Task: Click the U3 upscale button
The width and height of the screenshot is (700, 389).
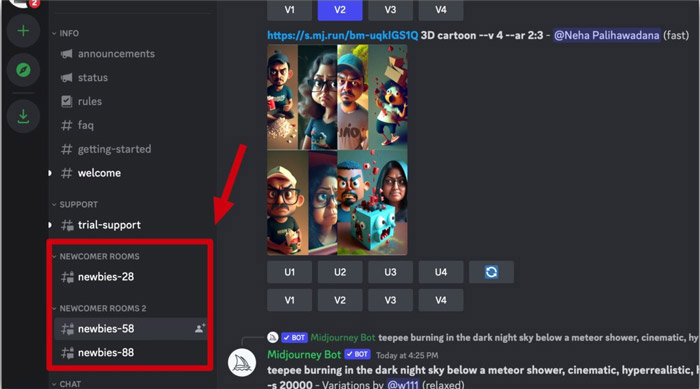Action: coord(390,272)
